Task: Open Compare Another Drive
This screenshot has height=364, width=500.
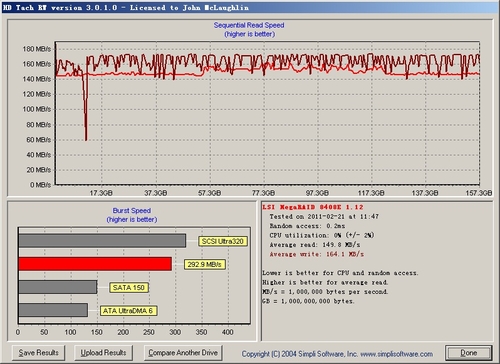Action: [183, 353]
